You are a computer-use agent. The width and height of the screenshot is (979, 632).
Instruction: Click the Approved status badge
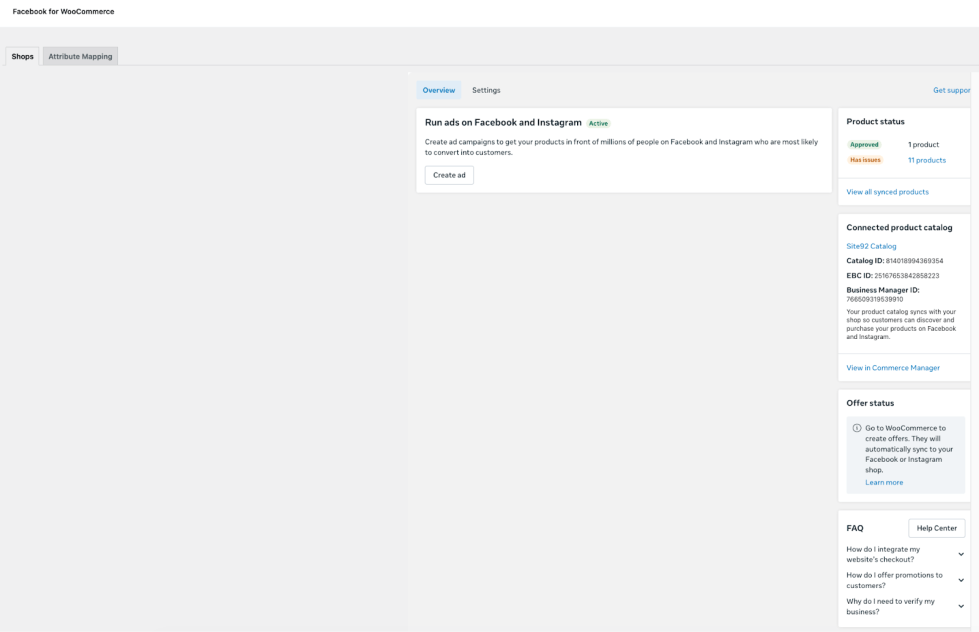864,144
